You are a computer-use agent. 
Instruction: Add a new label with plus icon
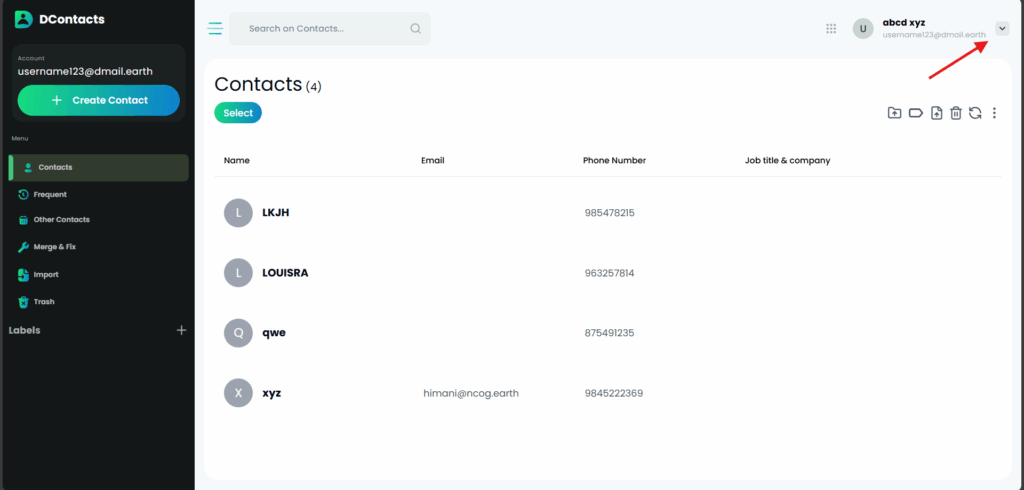181,330
